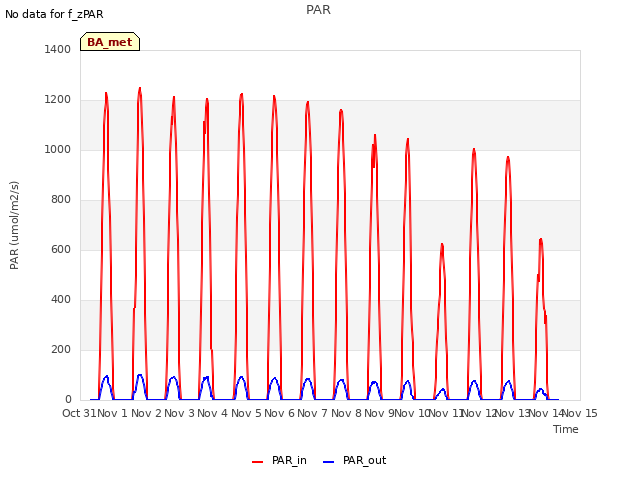
Task: Click the Nov 8 x-axis tick label
Action: click(x=346, y=413)
